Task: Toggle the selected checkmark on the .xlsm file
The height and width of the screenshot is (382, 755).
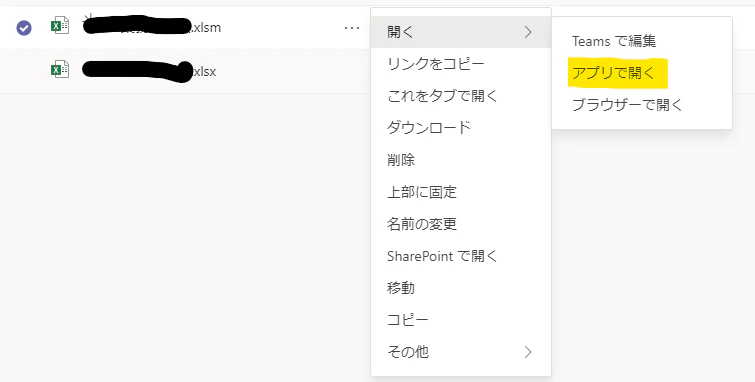Action: tap(24, 28)
